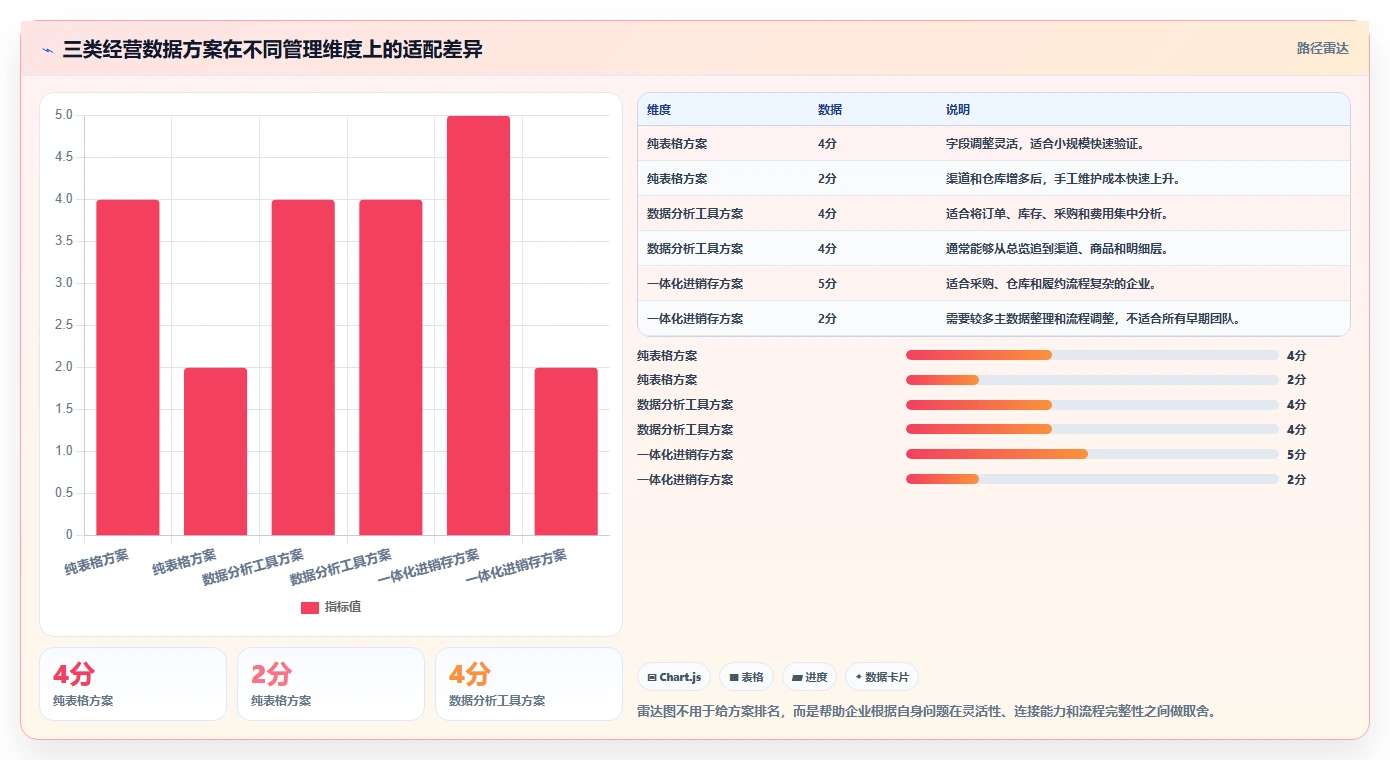
Task: Select the title 三类经营数据方案在不同管理维度上的适配差异
Action: coord(273,49)
